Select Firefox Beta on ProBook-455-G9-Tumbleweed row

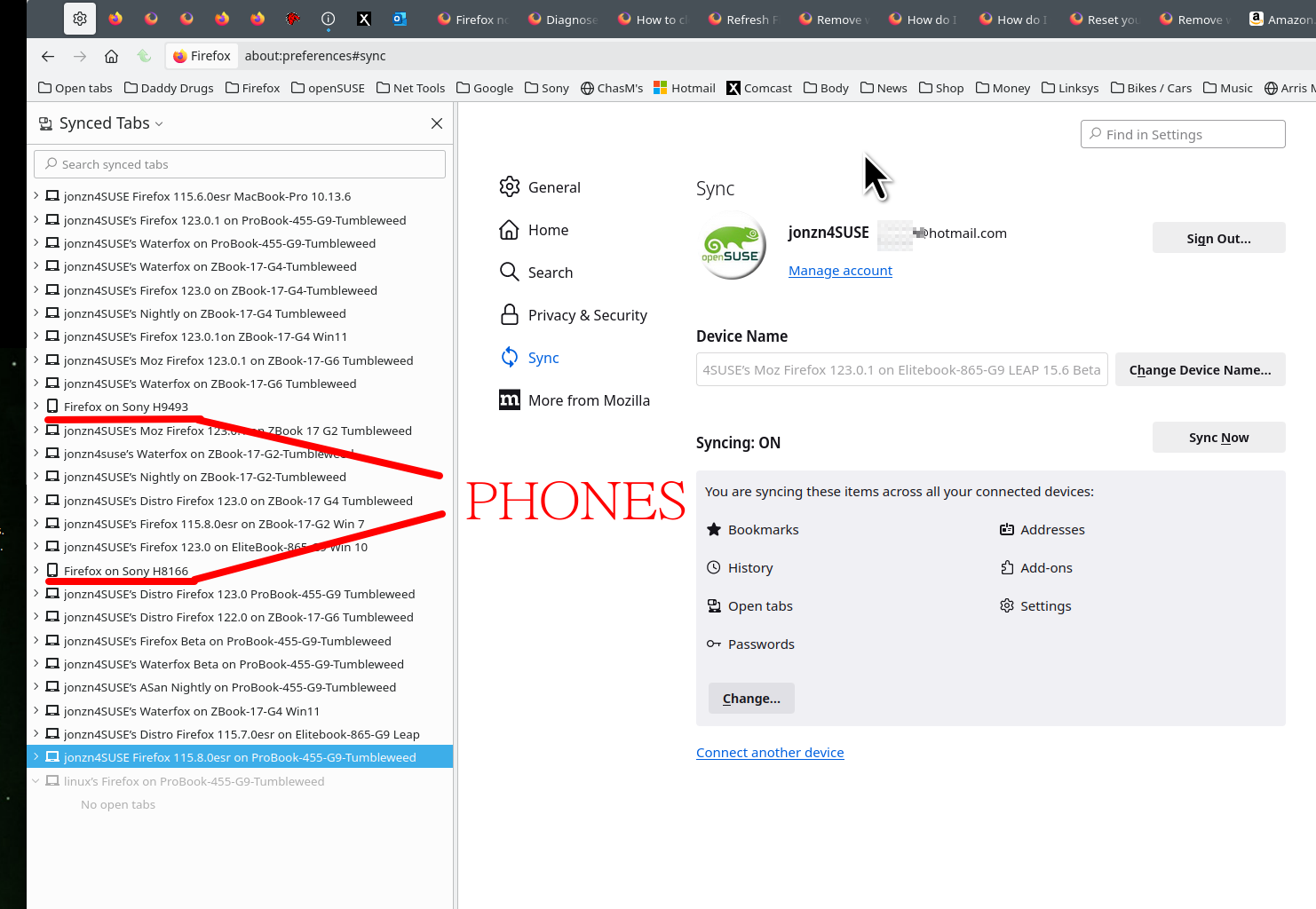coord(240,641)
